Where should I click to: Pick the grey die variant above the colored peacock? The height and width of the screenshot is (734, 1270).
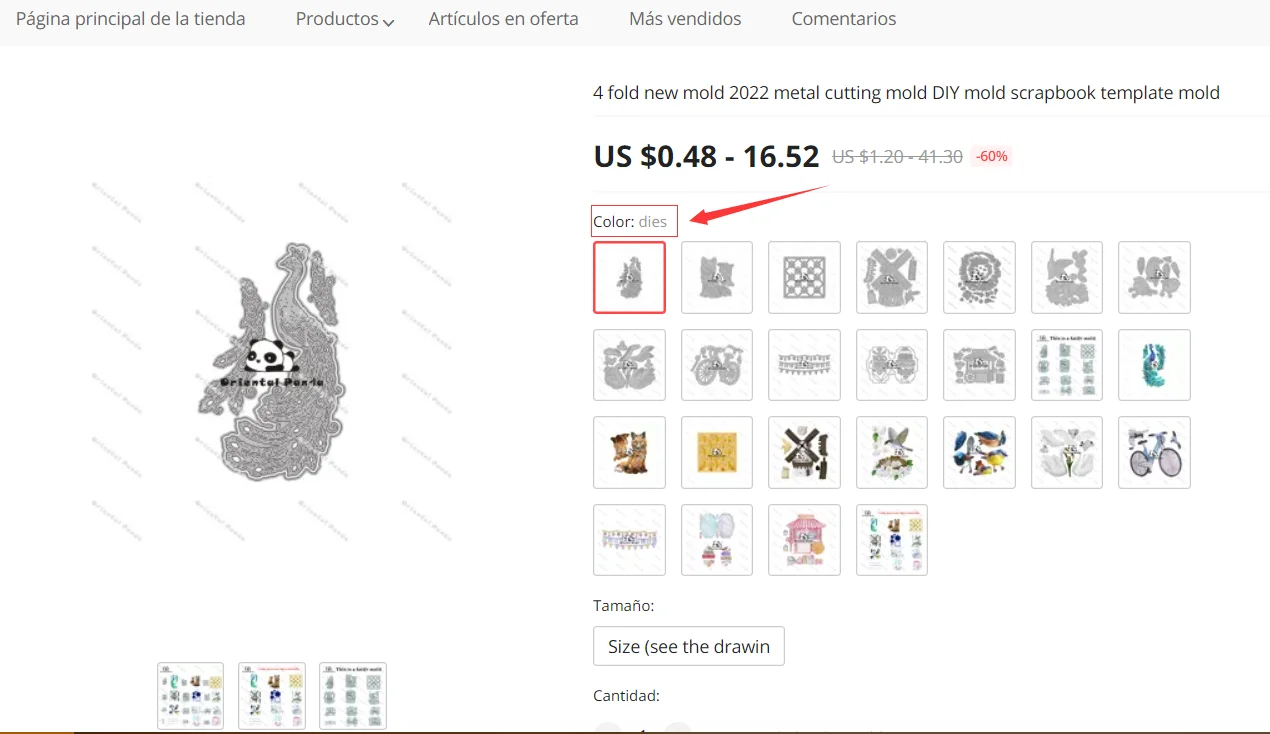[x=1154, y=277]
